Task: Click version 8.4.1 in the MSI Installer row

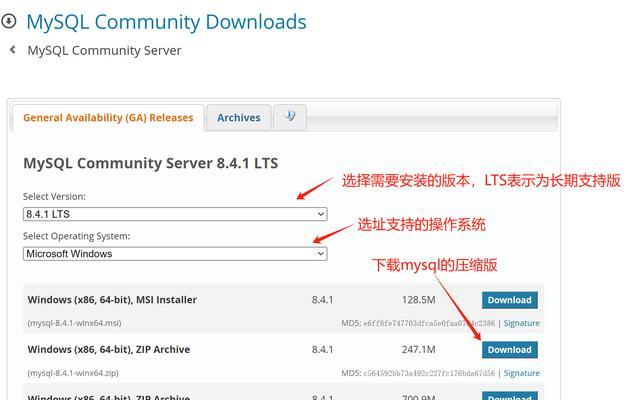Action: (x=322, y=300)
